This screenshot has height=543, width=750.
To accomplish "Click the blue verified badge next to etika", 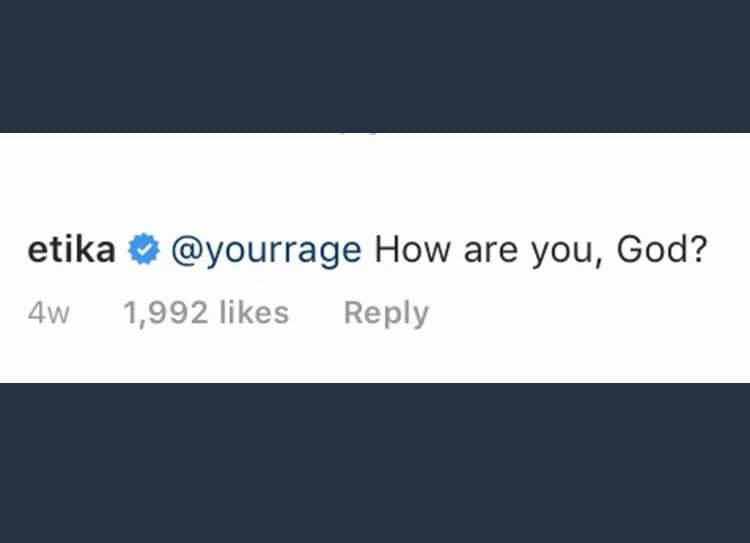I will click(144, 251).
